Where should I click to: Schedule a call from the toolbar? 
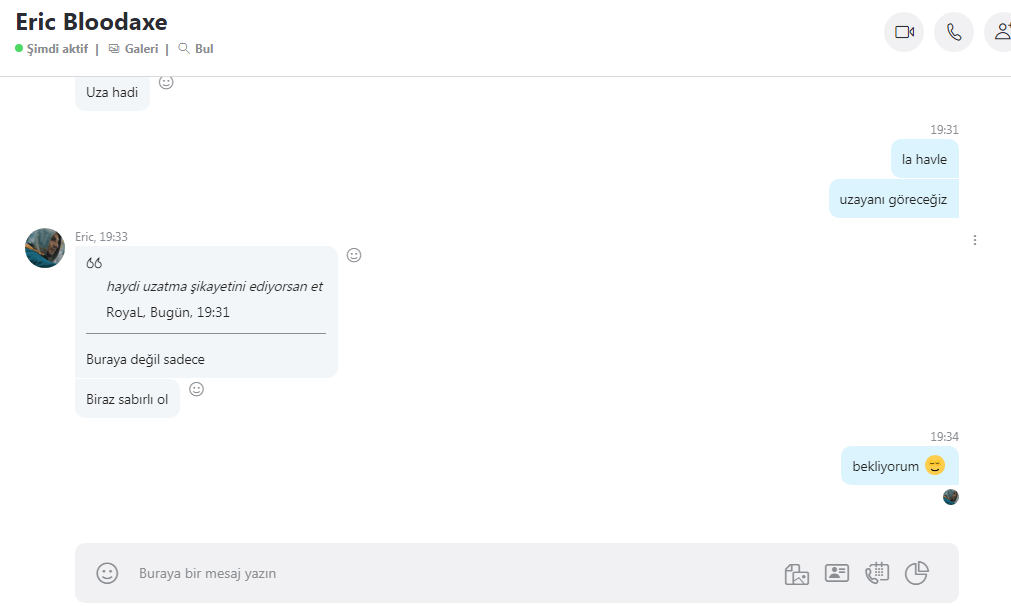876,573
